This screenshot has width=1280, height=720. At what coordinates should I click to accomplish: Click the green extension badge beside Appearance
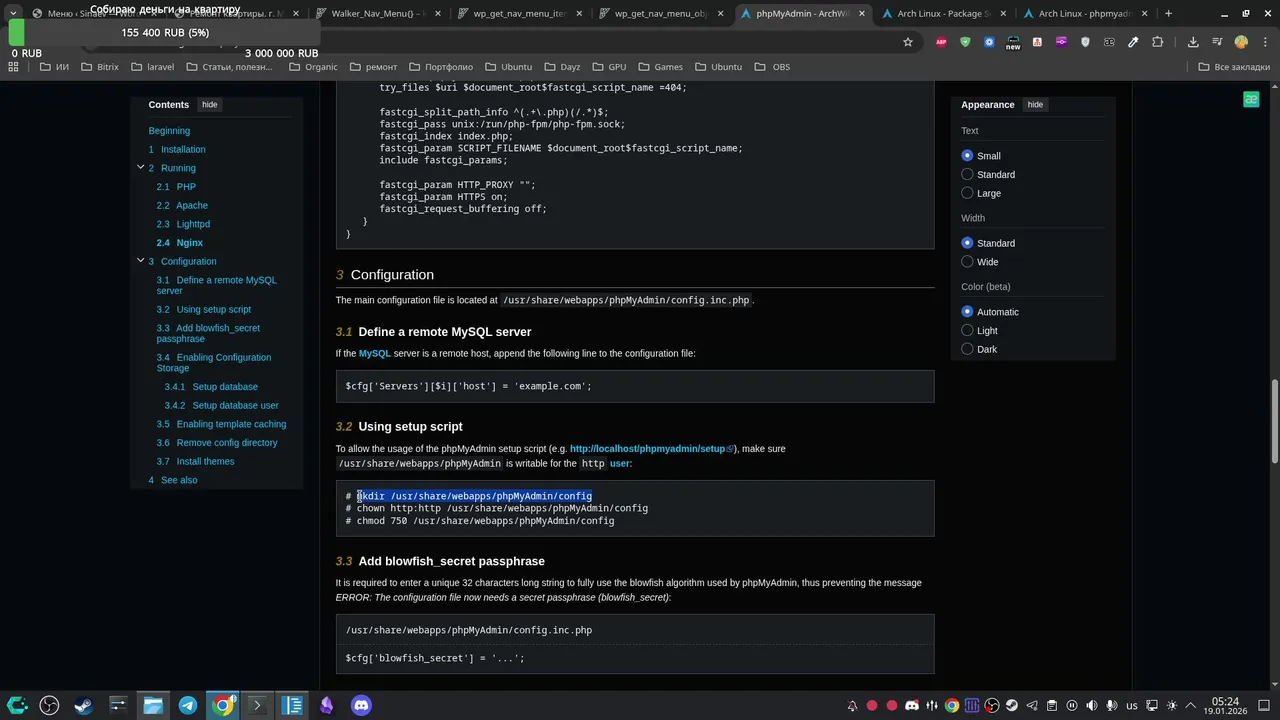1251,99
